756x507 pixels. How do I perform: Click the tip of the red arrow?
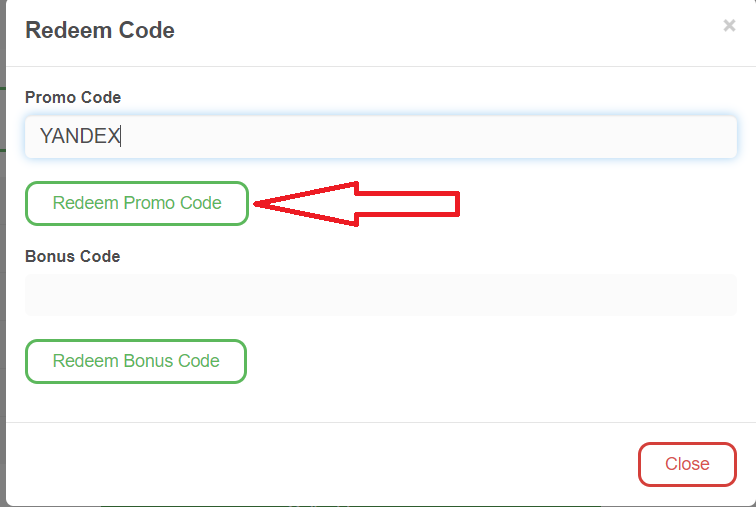(x=262, y=204)
